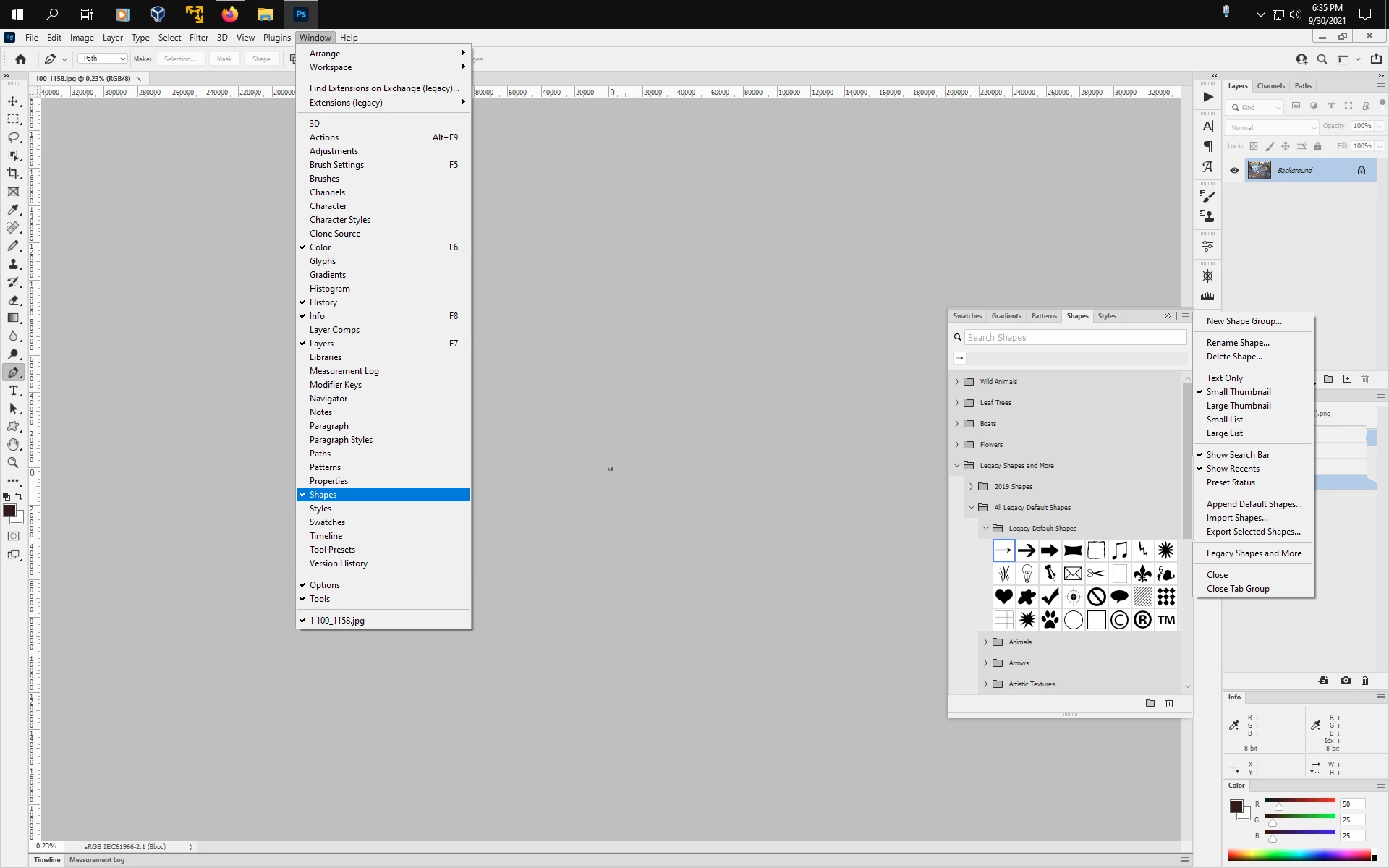Collapse the Legacy Shapes and More folder

click(x=956, y=466)
